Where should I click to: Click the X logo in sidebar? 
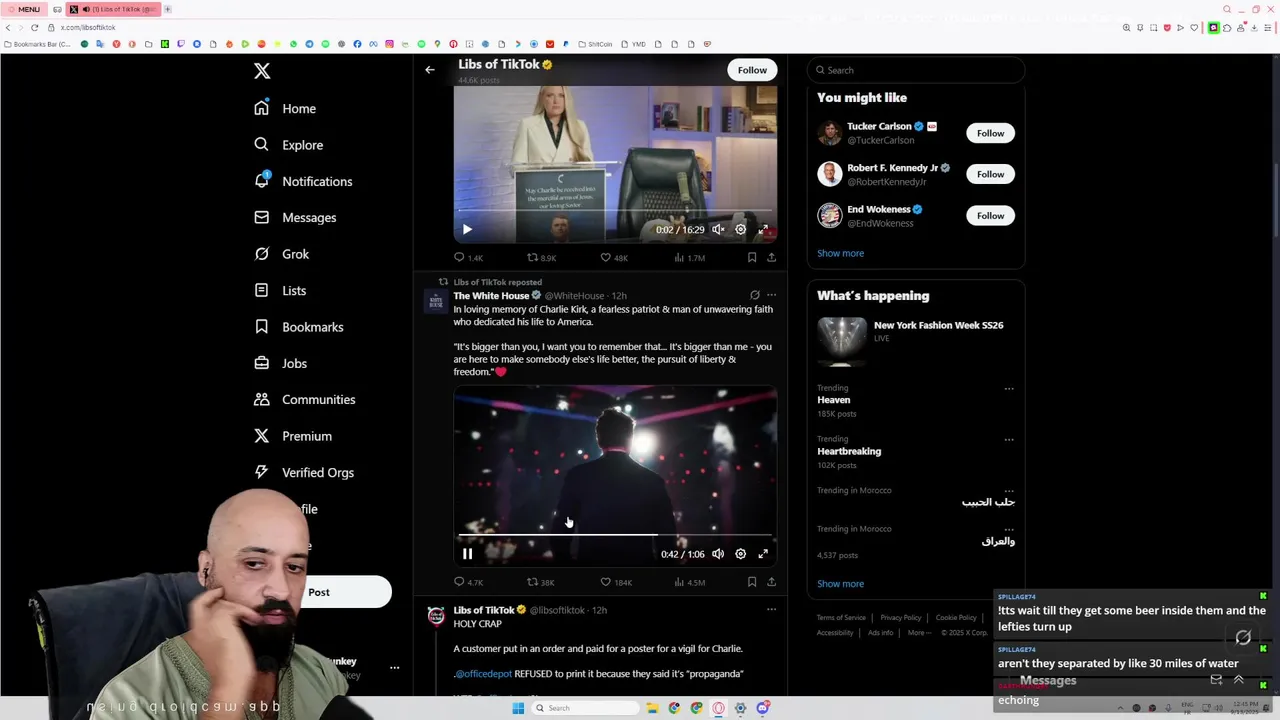tap(262, 71)
